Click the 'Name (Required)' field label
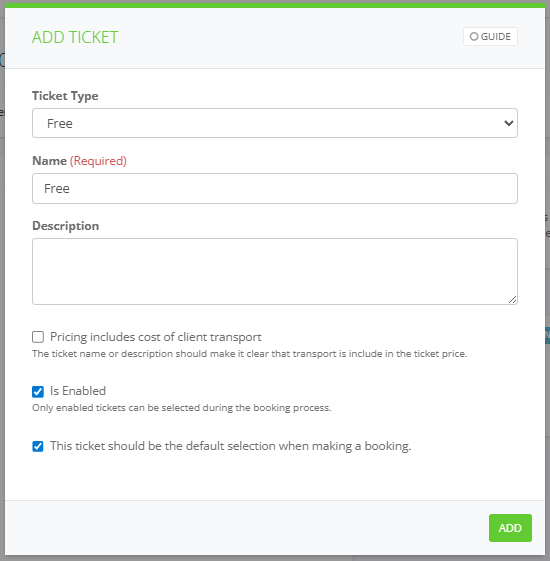 79,161
